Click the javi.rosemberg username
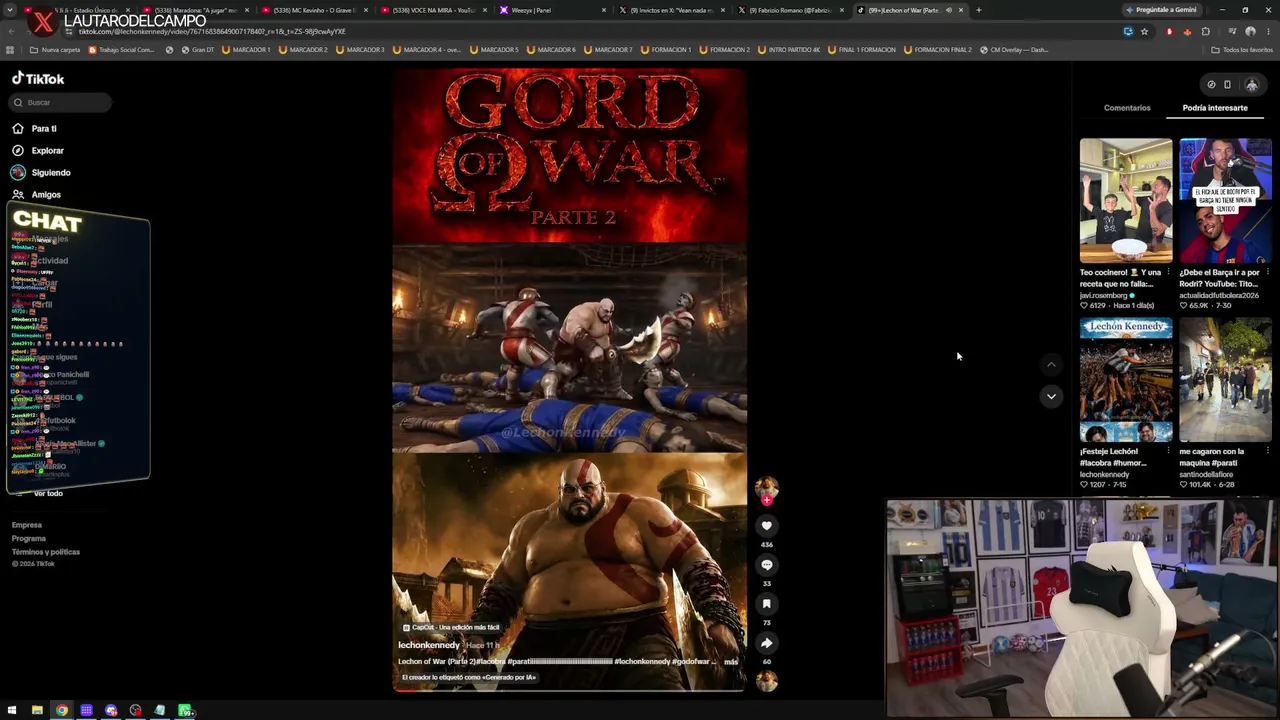Screen dimensions: 1280x720 [1103, 296]
